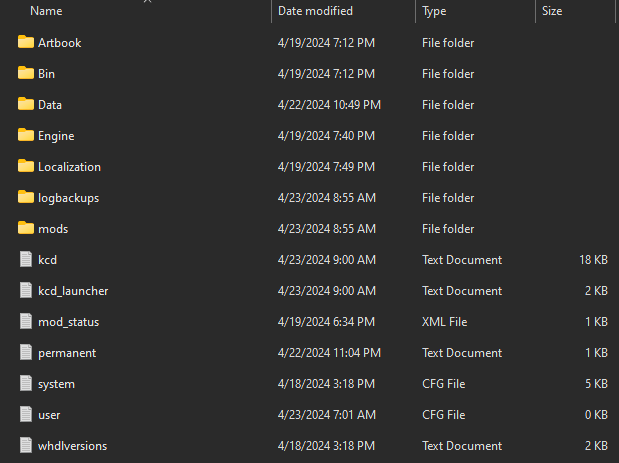Click date 4/22/2024 10:49 PM of Data

click(x=329, y=105)
